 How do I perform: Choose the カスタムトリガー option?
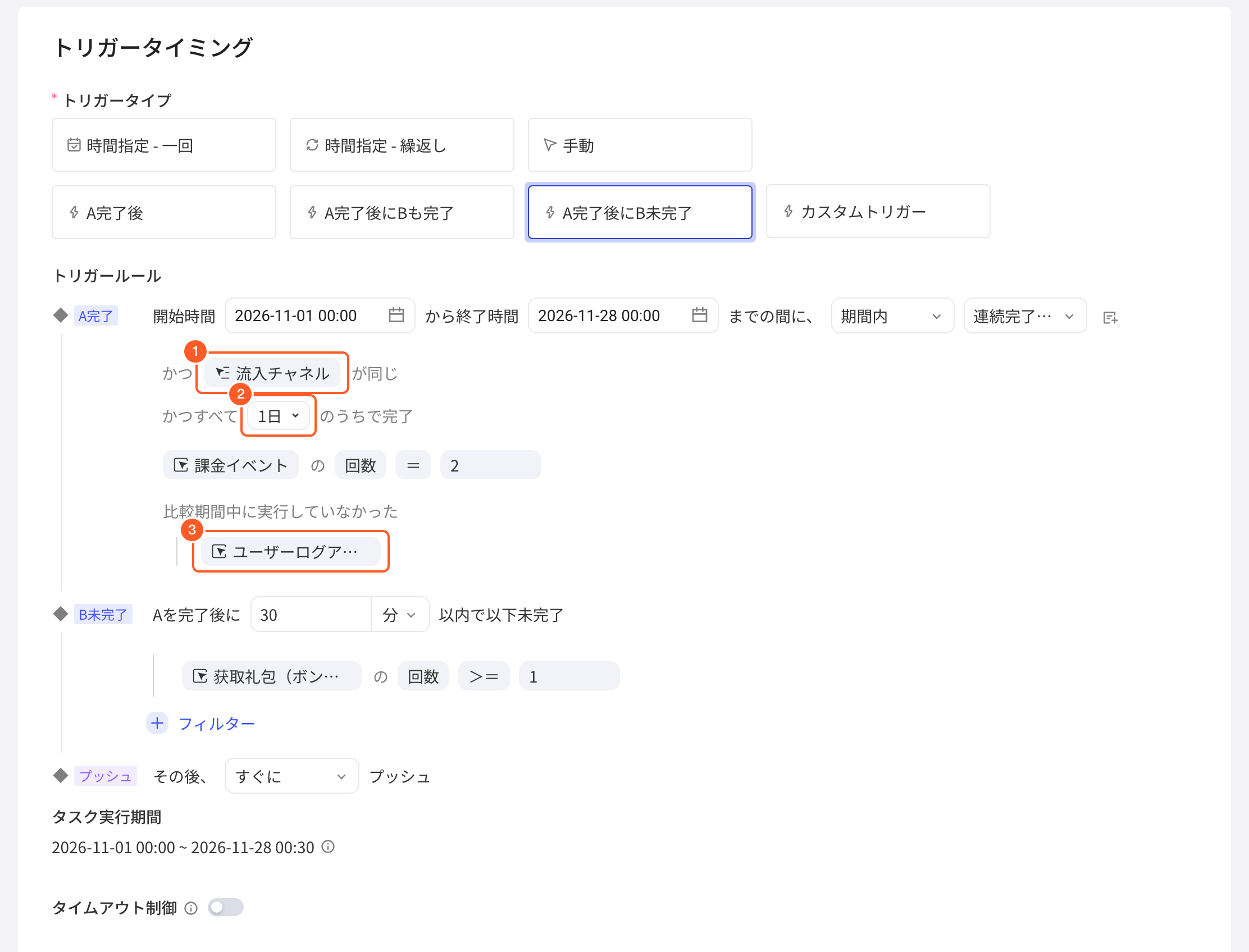(878, 212)
